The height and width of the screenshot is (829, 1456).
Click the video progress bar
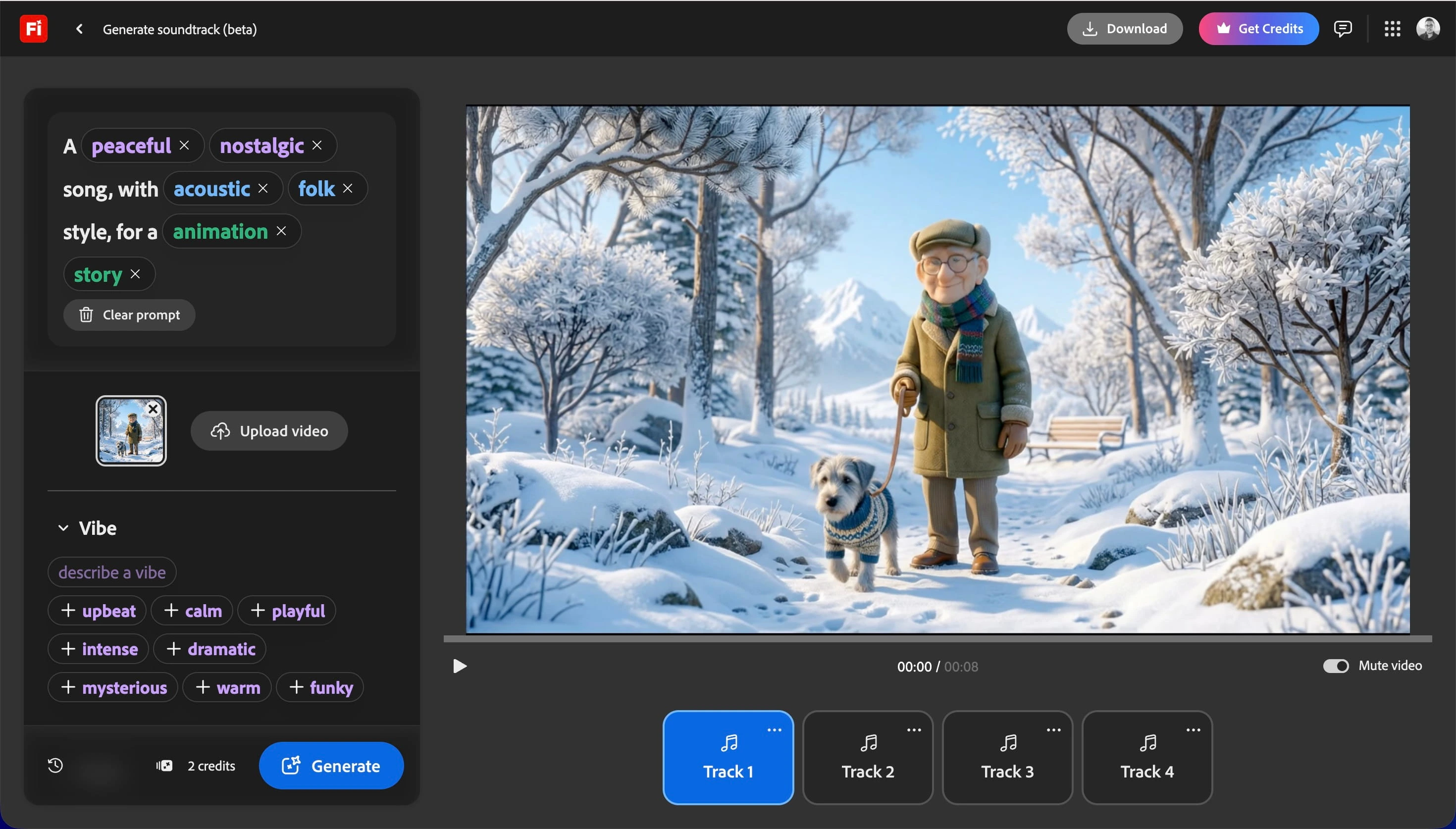point(937,639)
